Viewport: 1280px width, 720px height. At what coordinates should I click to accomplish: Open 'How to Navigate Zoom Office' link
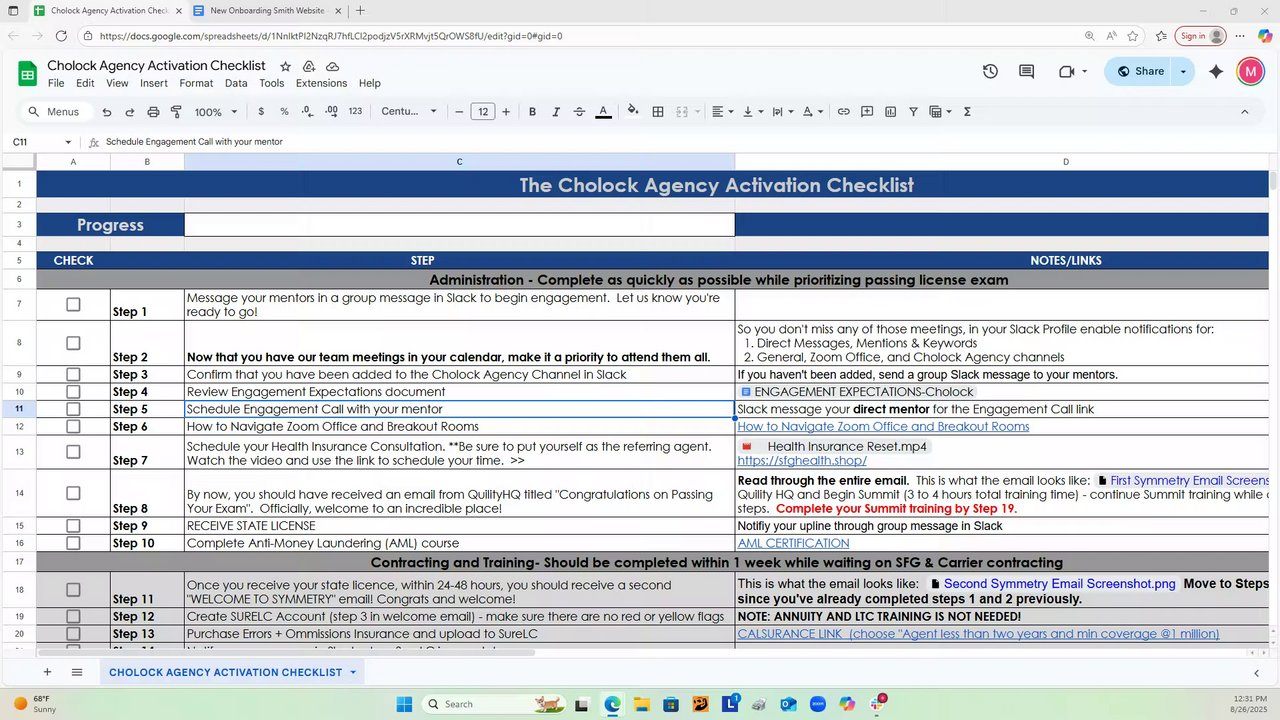pos(883,426)
